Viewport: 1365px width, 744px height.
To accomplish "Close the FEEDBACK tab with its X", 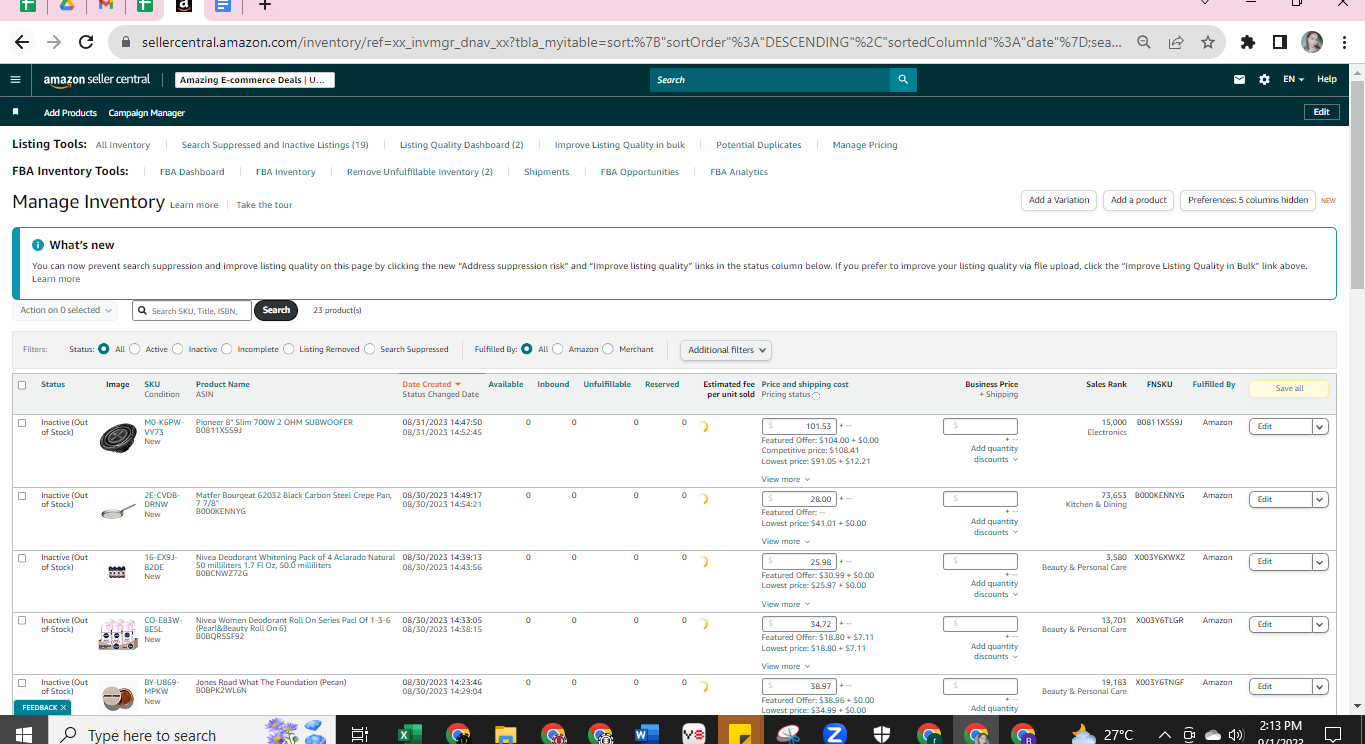I will coord(63,707).
